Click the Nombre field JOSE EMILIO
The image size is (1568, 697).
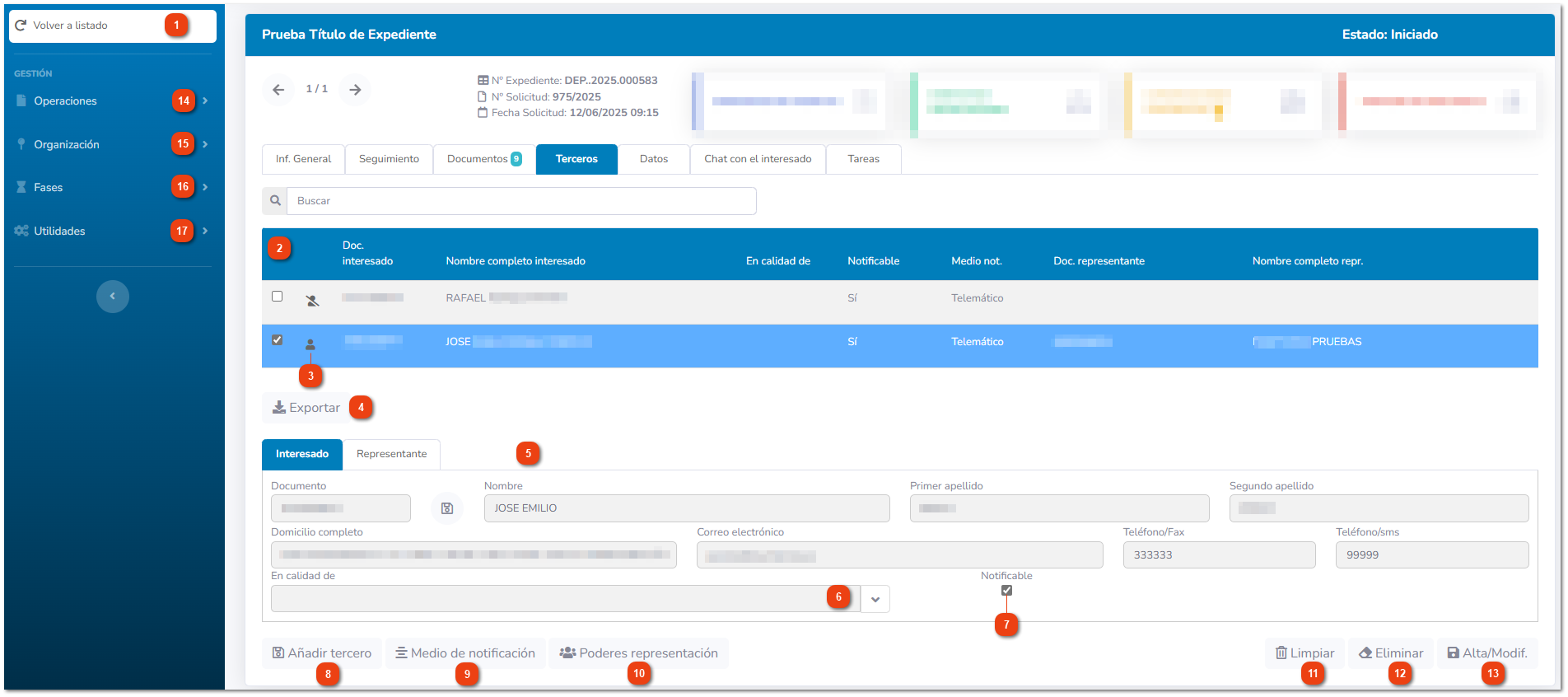click(687, 508)
